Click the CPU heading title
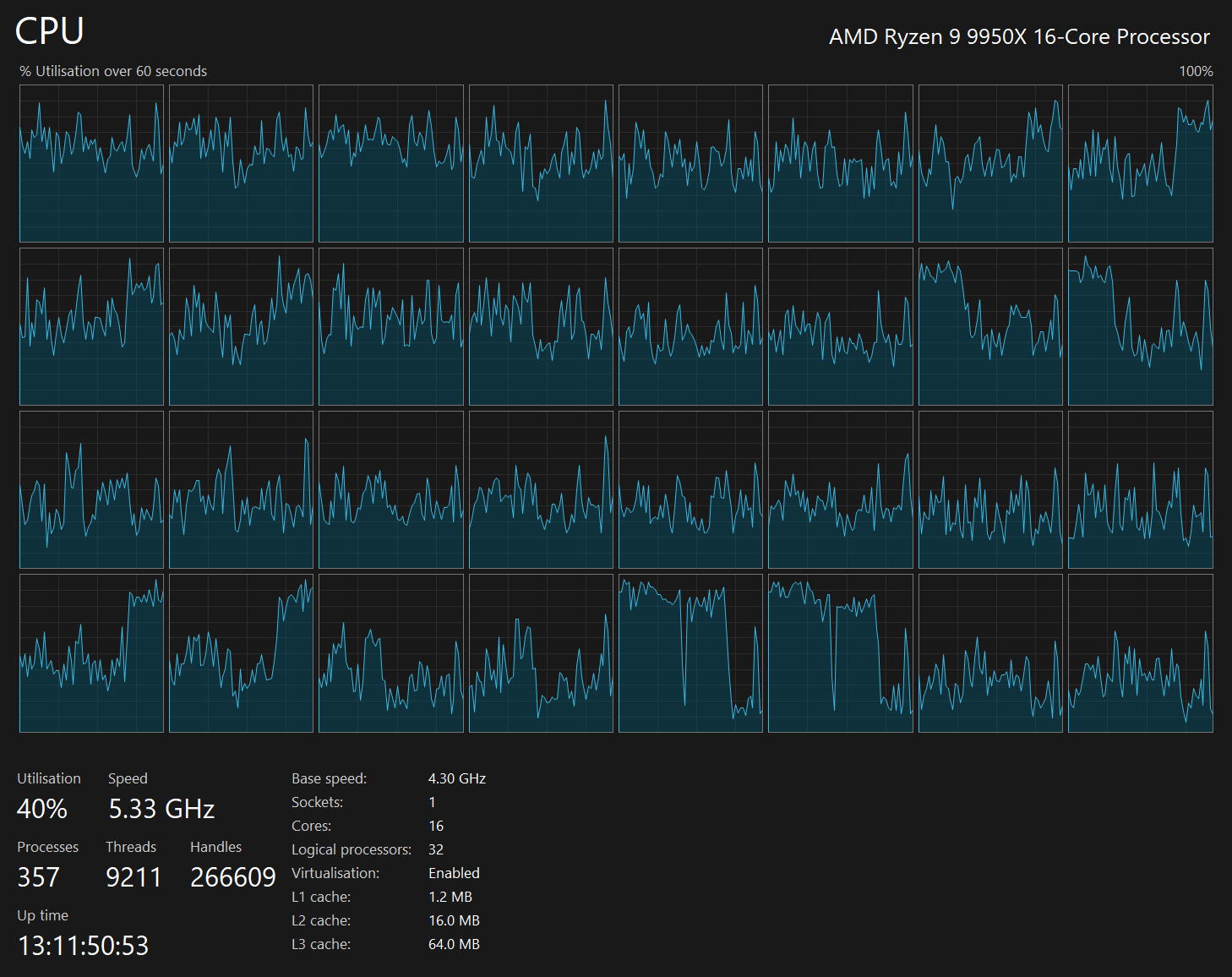 (x=50, y=32)
